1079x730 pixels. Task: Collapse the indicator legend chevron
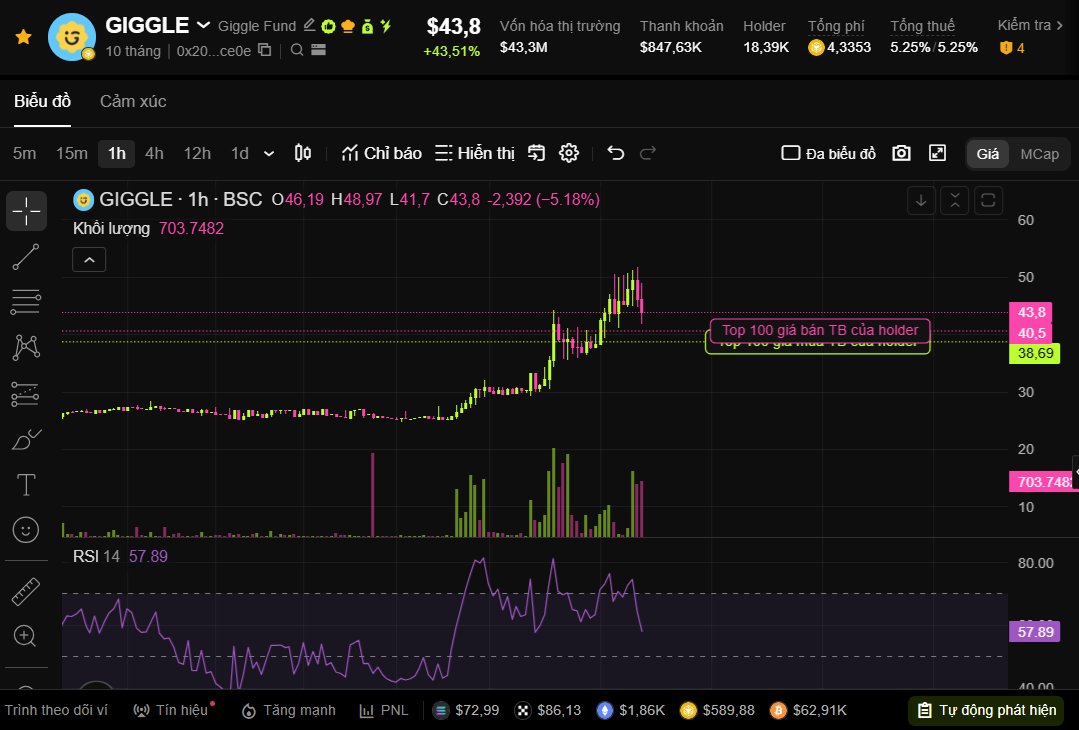tap(89, 259)
